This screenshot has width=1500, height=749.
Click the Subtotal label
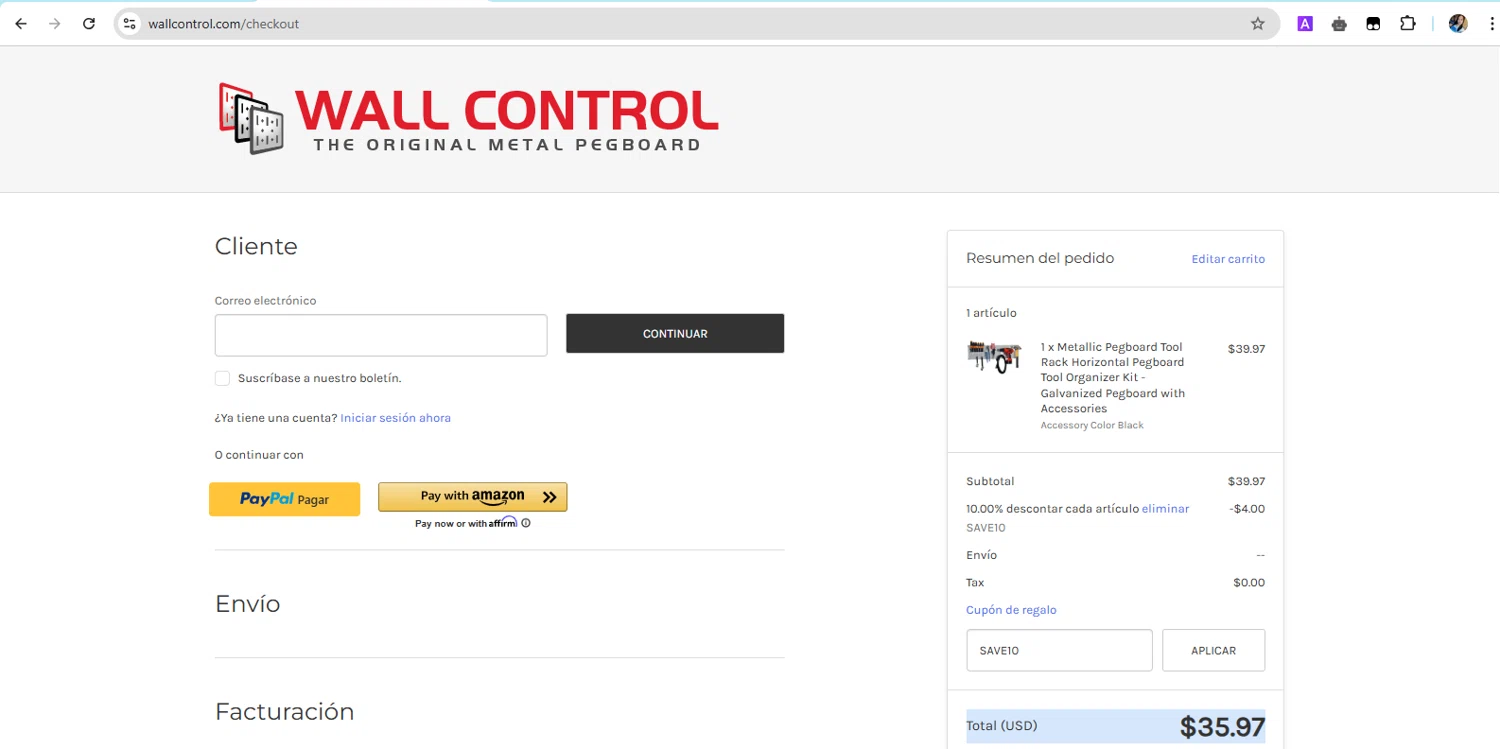click(990, 482)
